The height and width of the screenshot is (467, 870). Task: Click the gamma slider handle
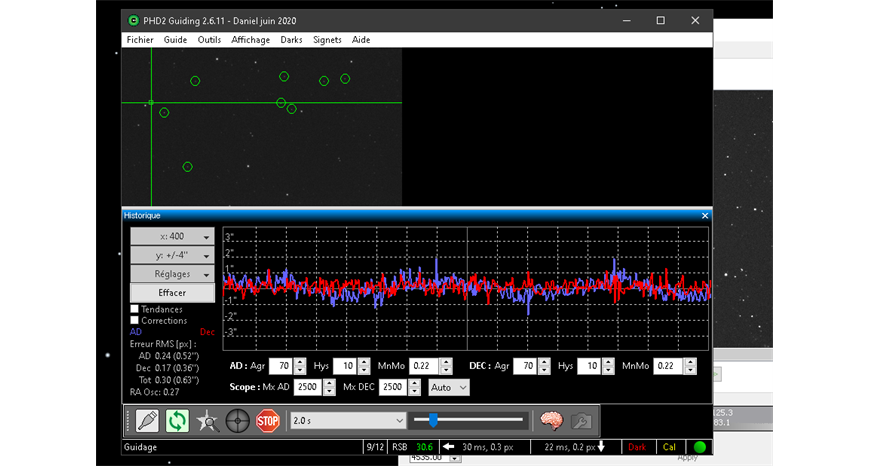click(433, 420)
